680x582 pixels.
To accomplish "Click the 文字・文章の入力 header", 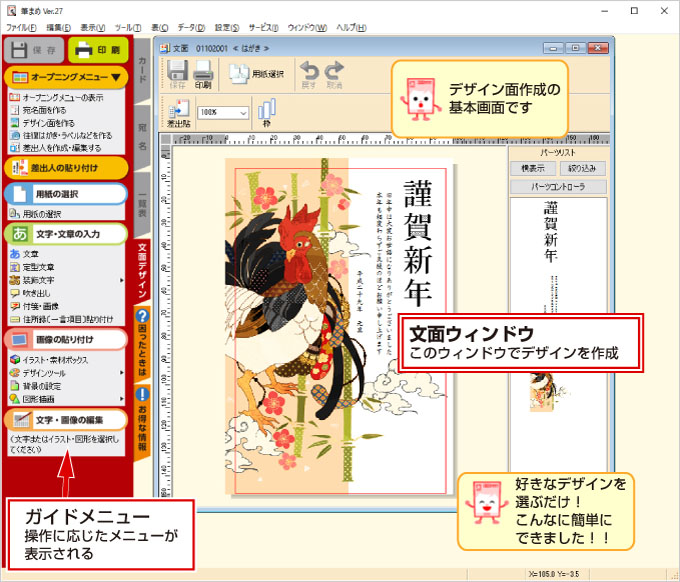I will pyautogui.click(x=66, y=234).
